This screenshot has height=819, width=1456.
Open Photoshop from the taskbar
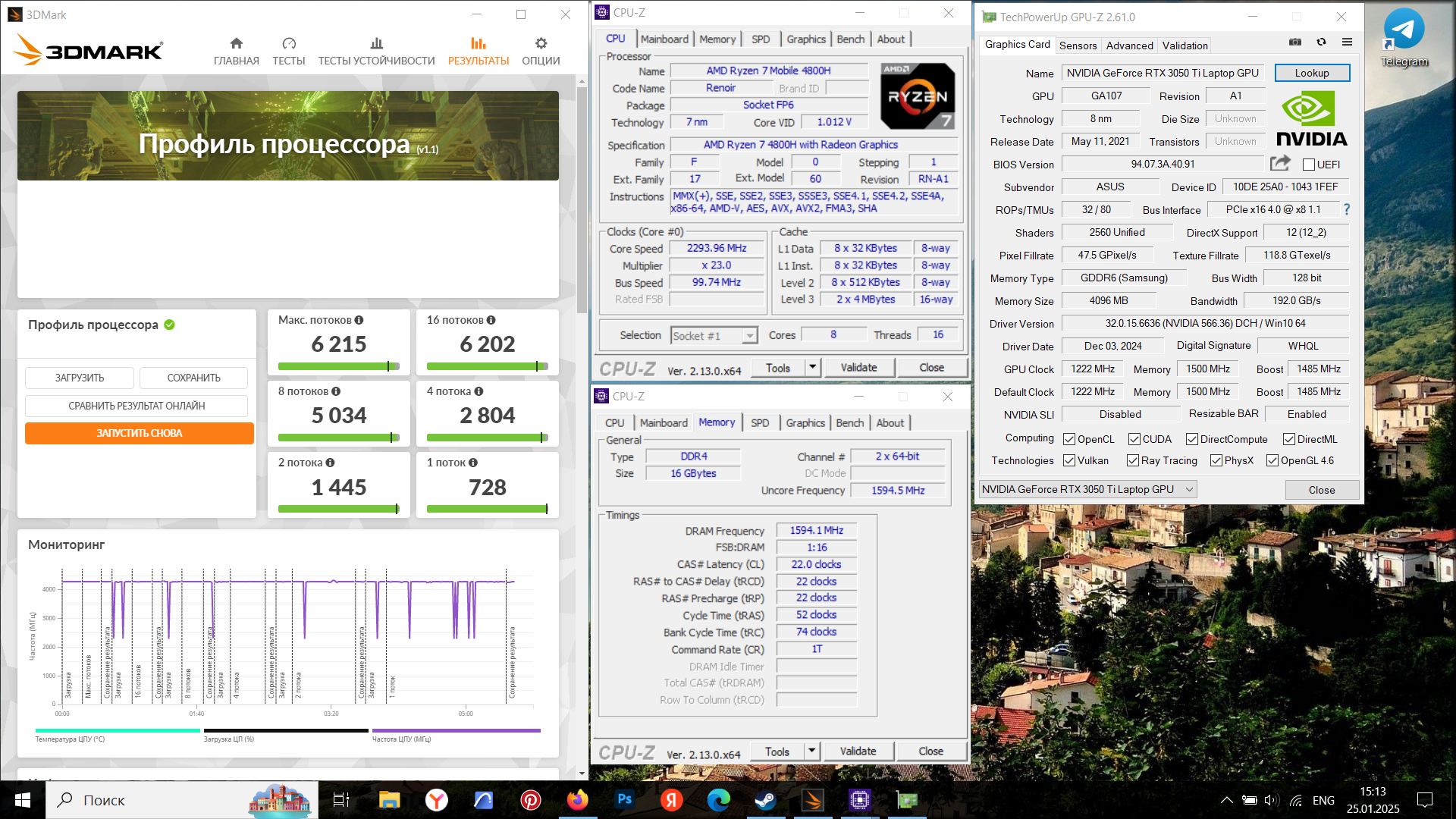[625, 799]
